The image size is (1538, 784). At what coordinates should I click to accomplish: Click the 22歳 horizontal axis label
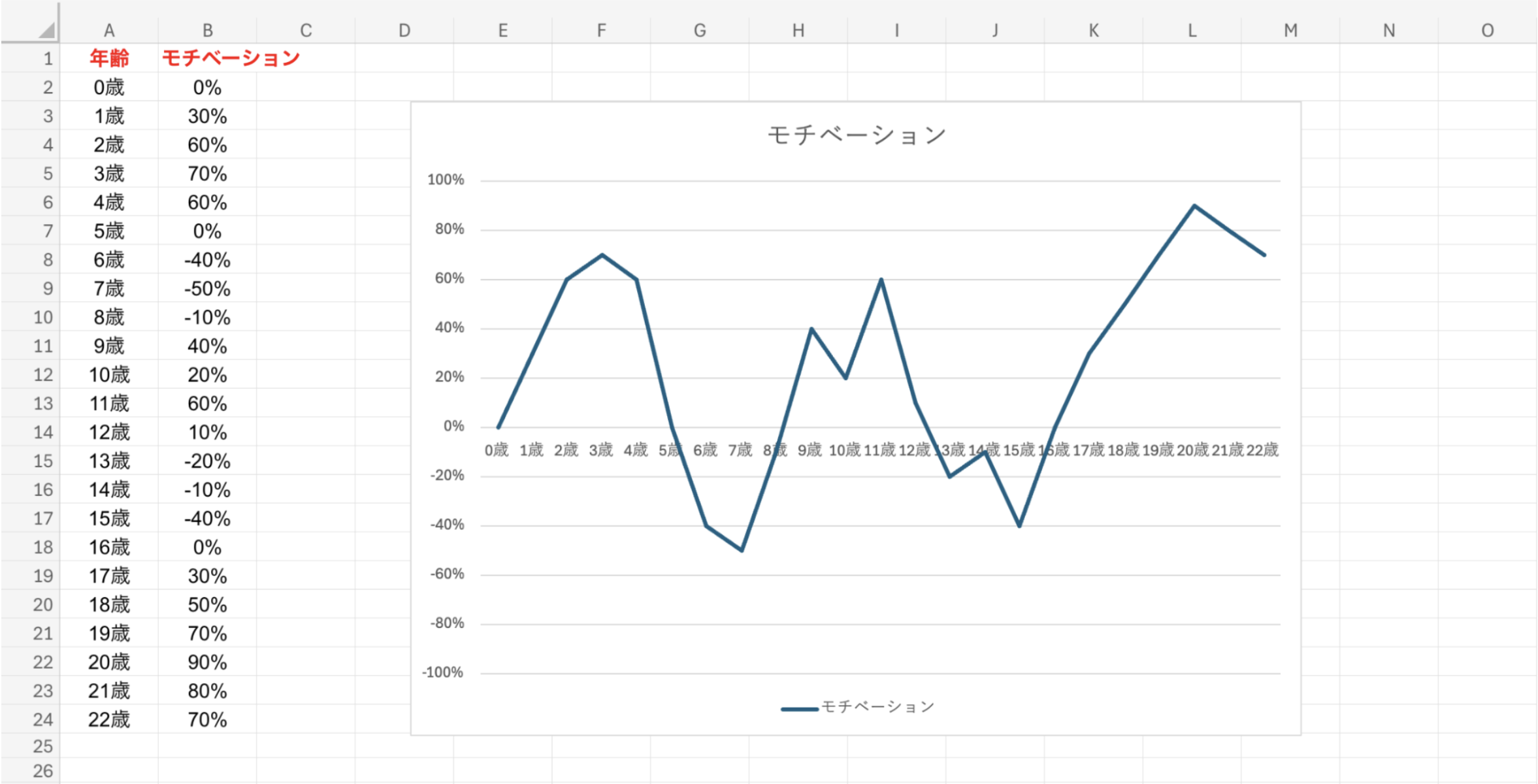[x=1262, y=450]
